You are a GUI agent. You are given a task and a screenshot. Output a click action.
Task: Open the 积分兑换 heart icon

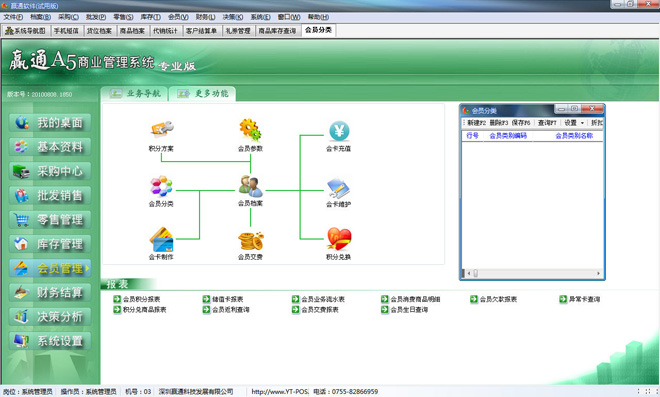pyautogui.click(x=339, y=239)
